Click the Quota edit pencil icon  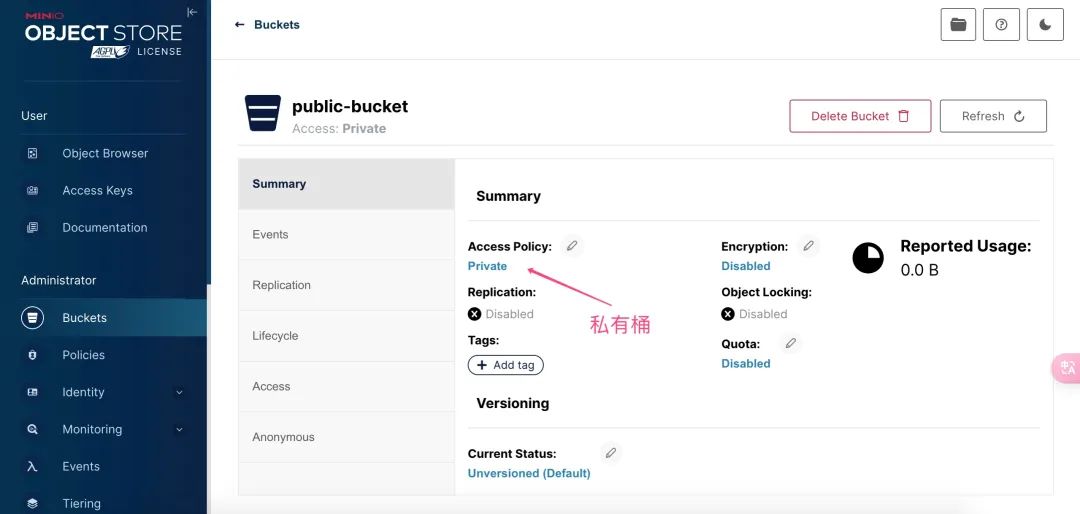pos(790,344)
